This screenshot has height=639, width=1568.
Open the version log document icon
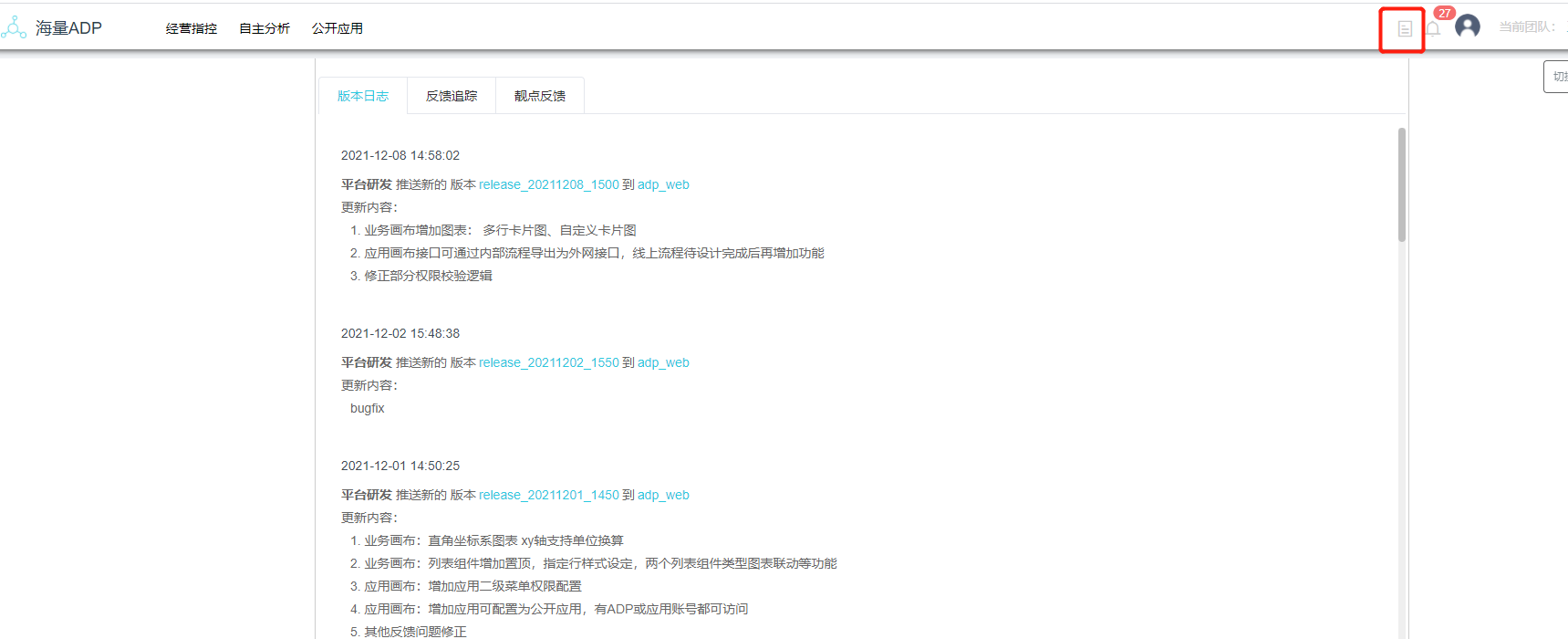pos(1404,29)
